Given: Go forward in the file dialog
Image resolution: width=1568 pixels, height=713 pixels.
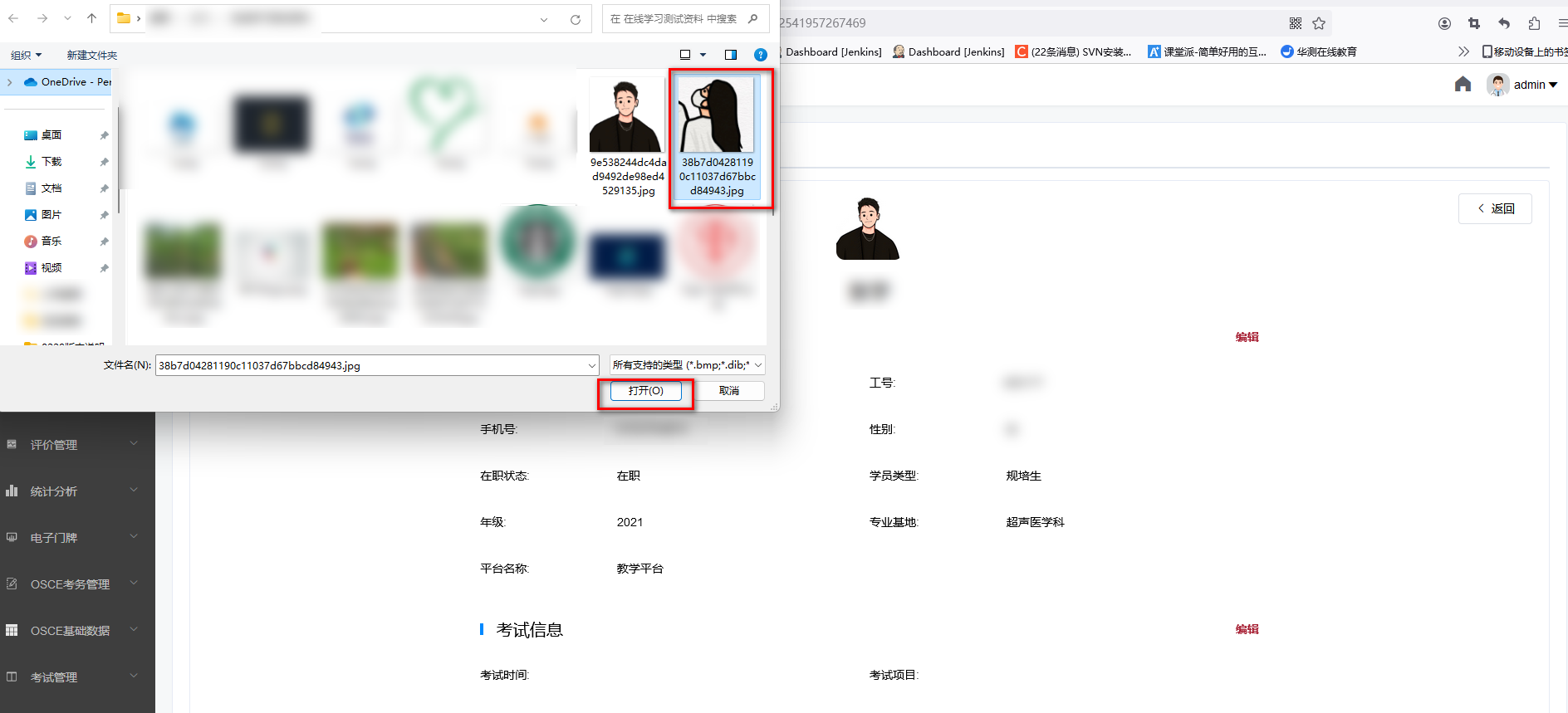Looking at the screenshot, I should point(42,18).
